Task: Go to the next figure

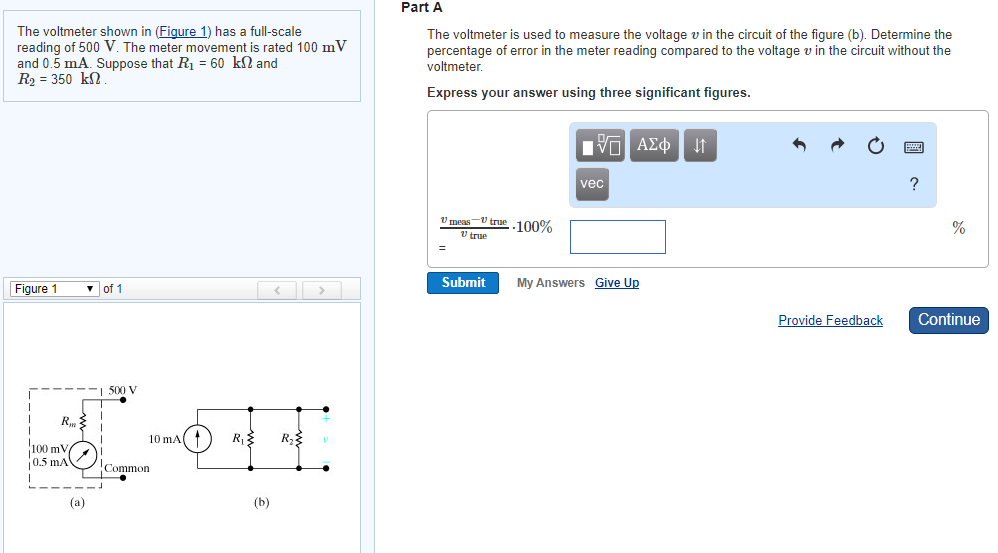Action: point(321,290)
